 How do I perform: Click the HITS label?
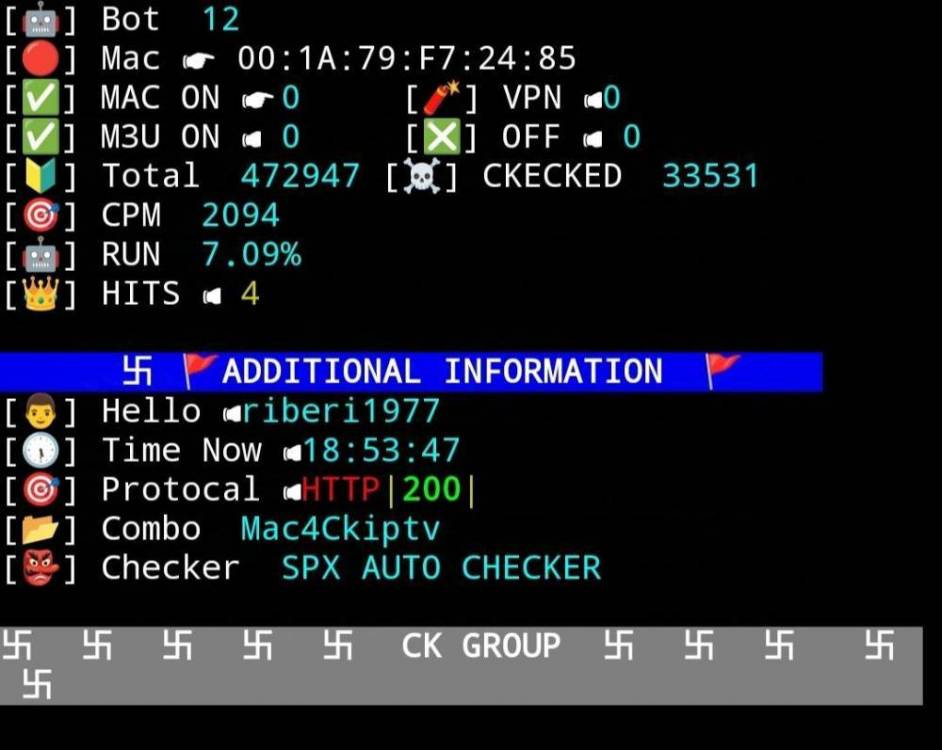pos(141,294)
